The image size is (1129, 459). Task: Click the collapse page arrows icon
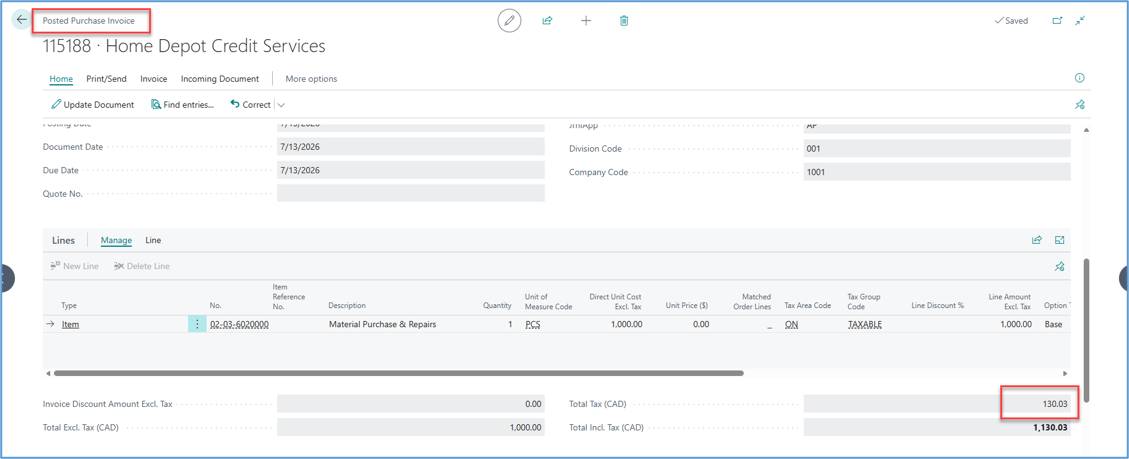tap(1079, 21)
